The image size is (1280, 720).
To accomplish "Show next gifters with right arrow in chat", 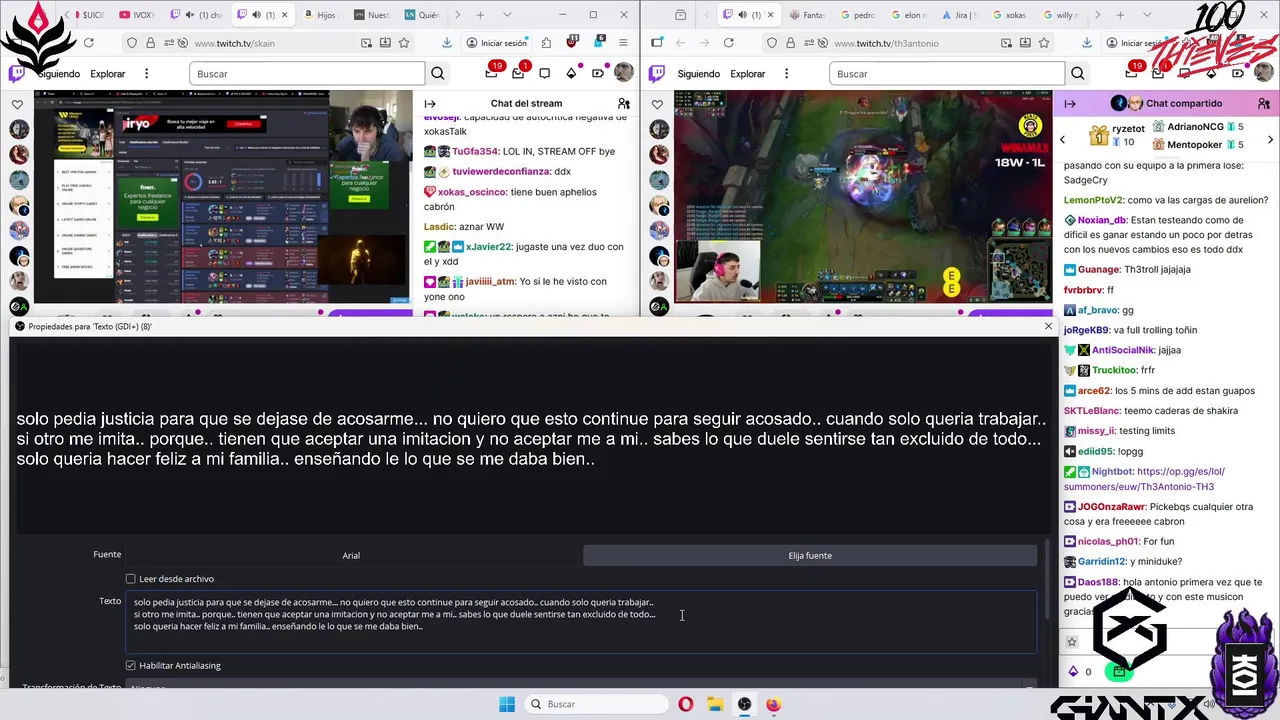I will coord(1271,139).
